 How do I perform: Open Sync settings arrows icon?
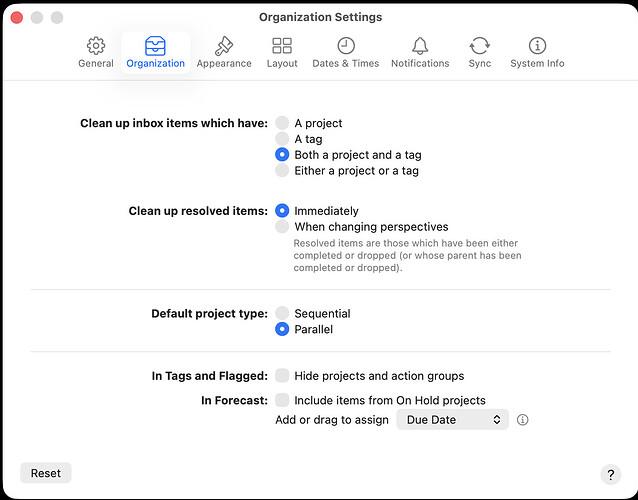[x=480, y=46]
